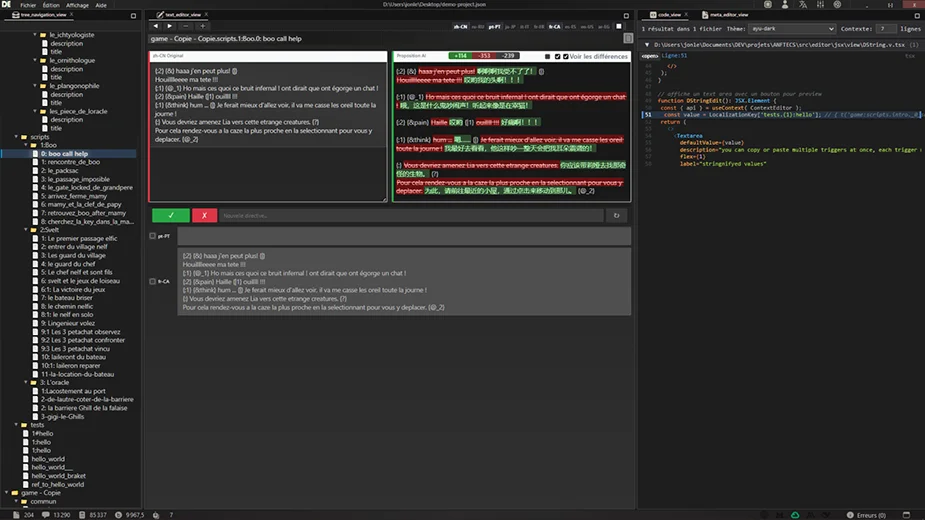Check the pt-PT translation row checkbox
Screen dimensions: 925x520
(x=152, y=236)
